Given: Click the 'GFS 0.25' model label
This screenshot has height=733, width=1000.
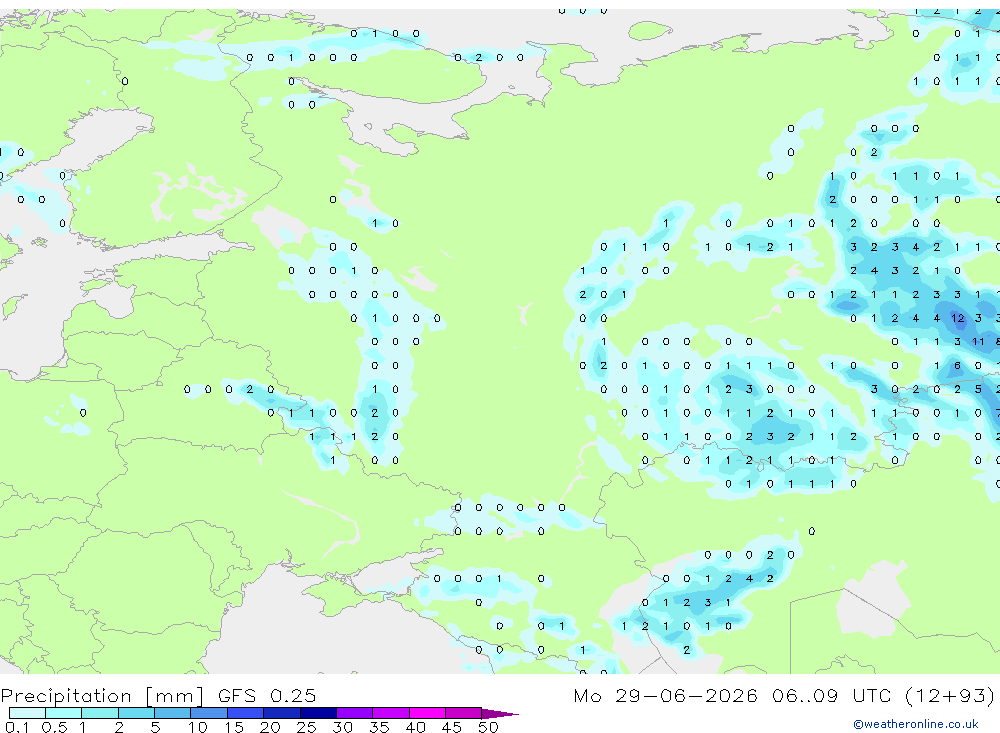Looking at the screenshot, I should tap(267, 695).
